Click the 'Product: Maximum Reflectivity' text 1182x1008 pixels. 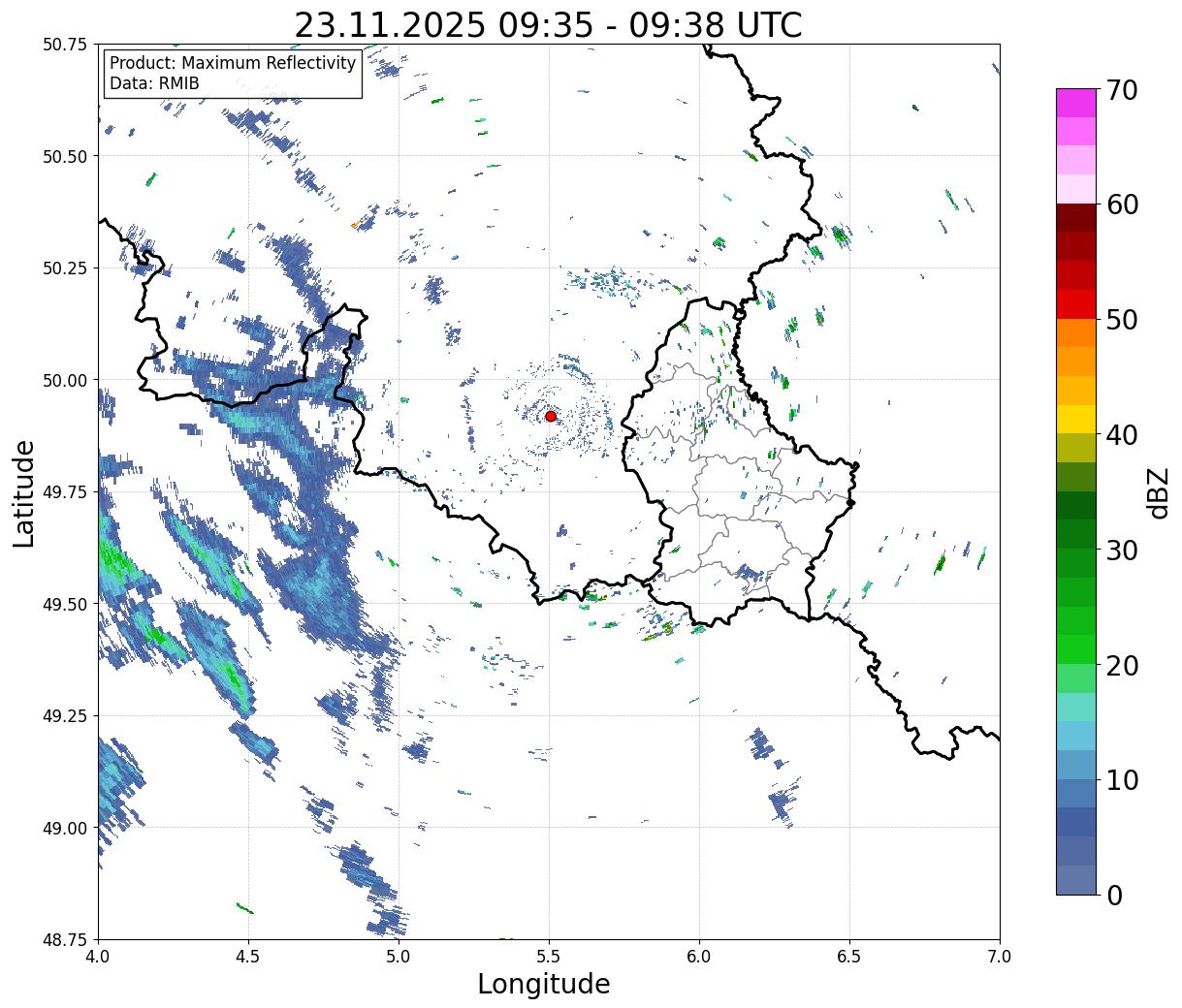click(233, 63)
